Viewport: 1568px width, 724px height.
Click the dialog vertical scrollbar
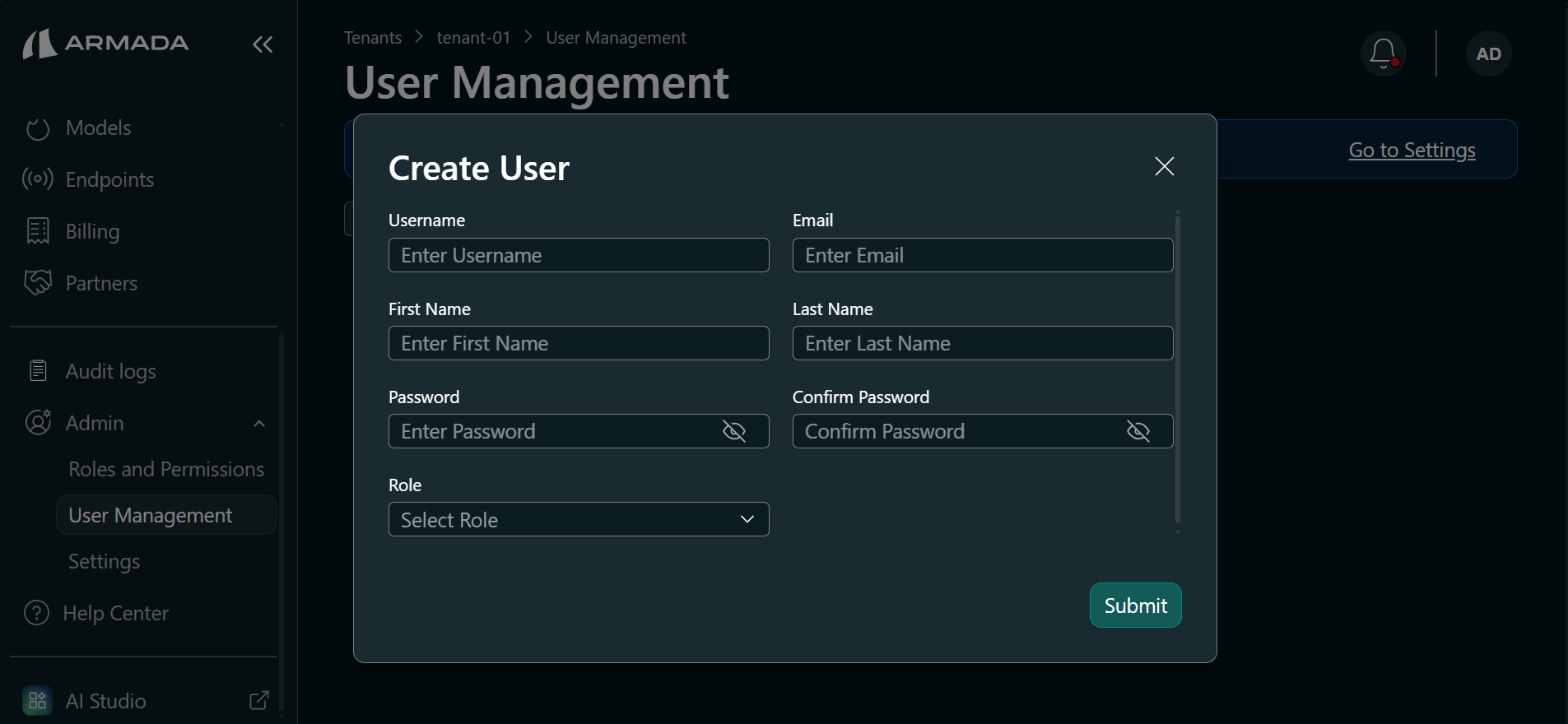tap(1178, 370)
